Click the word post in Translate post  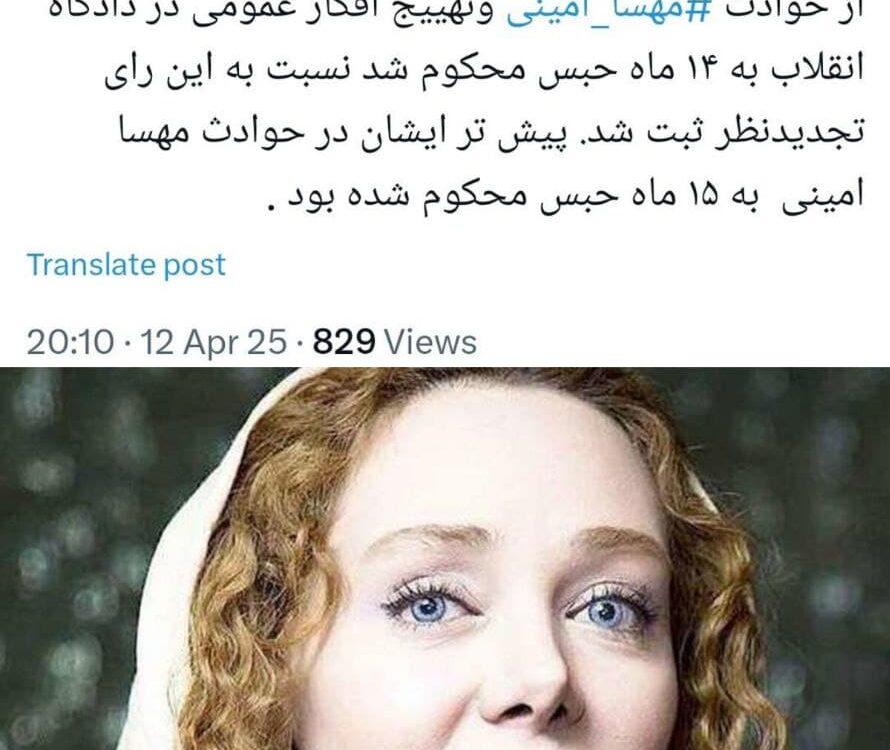[194, 266]
